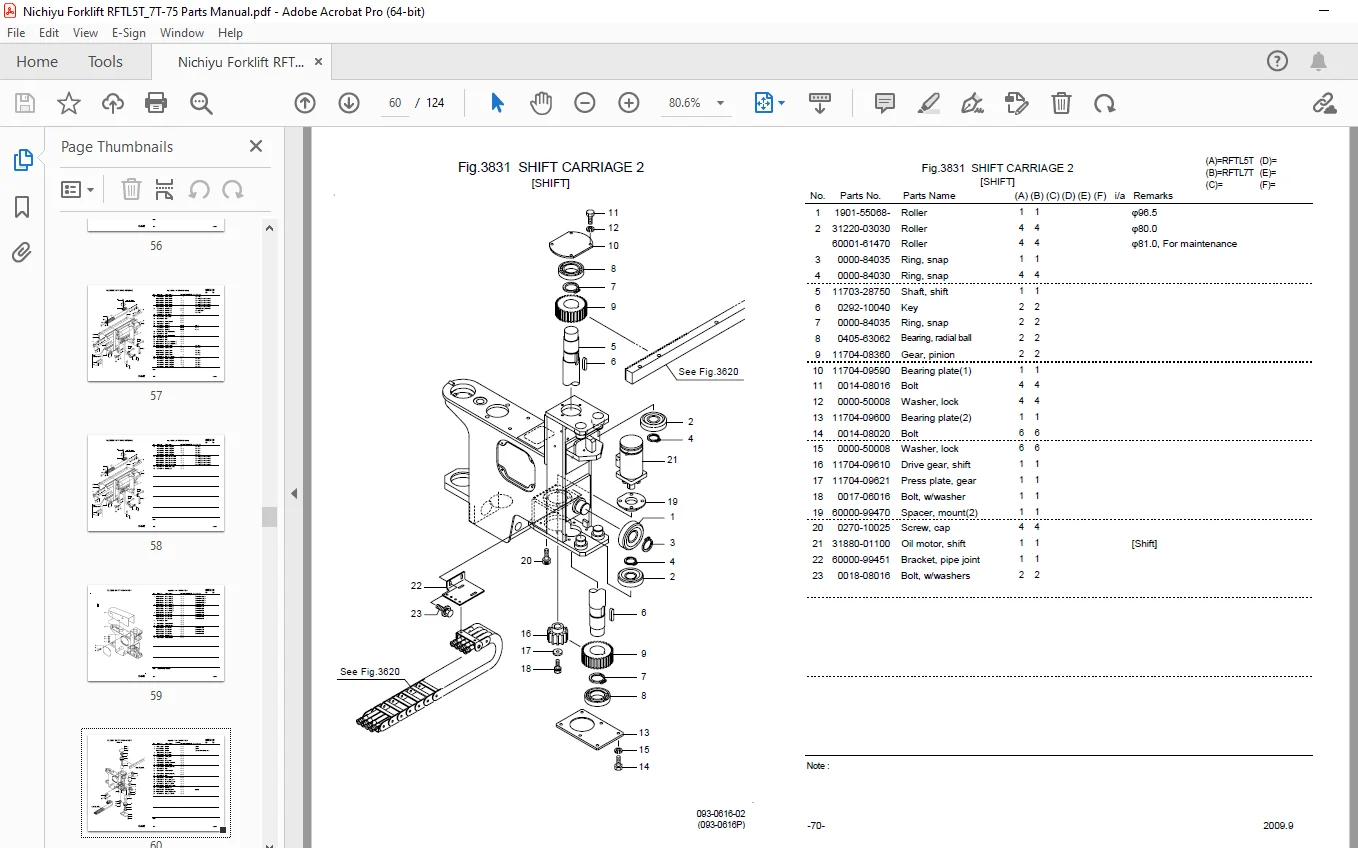Open the Attachments paperclip pane

pyautogui.click(x=22, y=252)
